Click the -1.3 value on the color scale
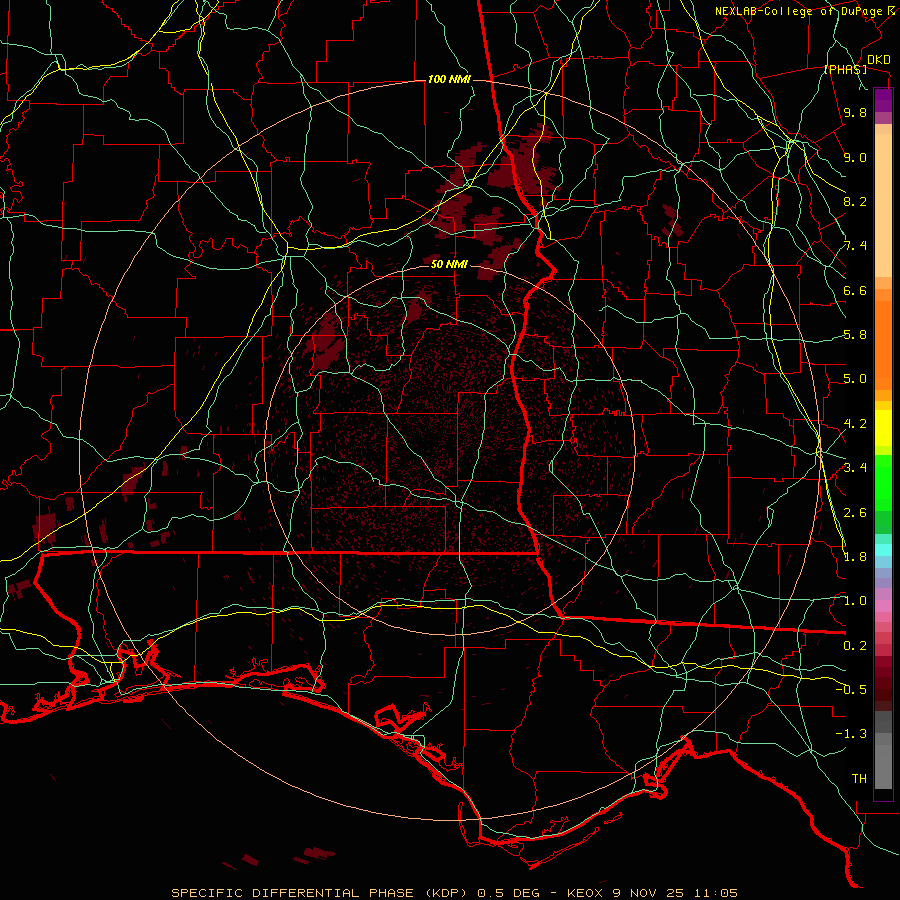 (x=851, y=734)
